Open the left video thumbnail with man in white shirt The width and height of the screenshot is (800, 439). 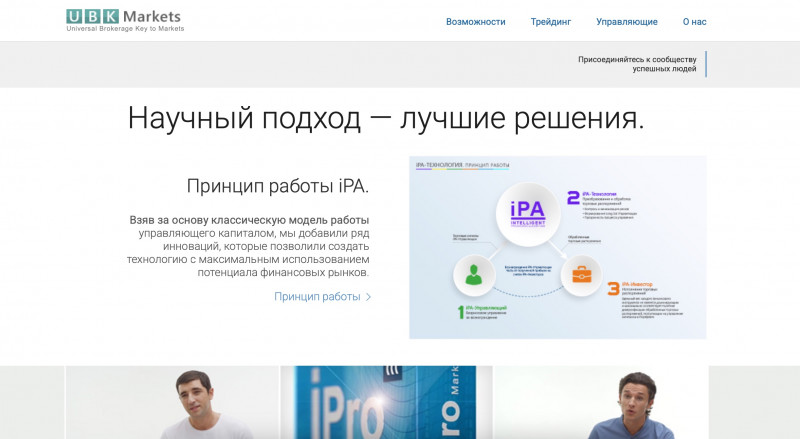[172, 402]
